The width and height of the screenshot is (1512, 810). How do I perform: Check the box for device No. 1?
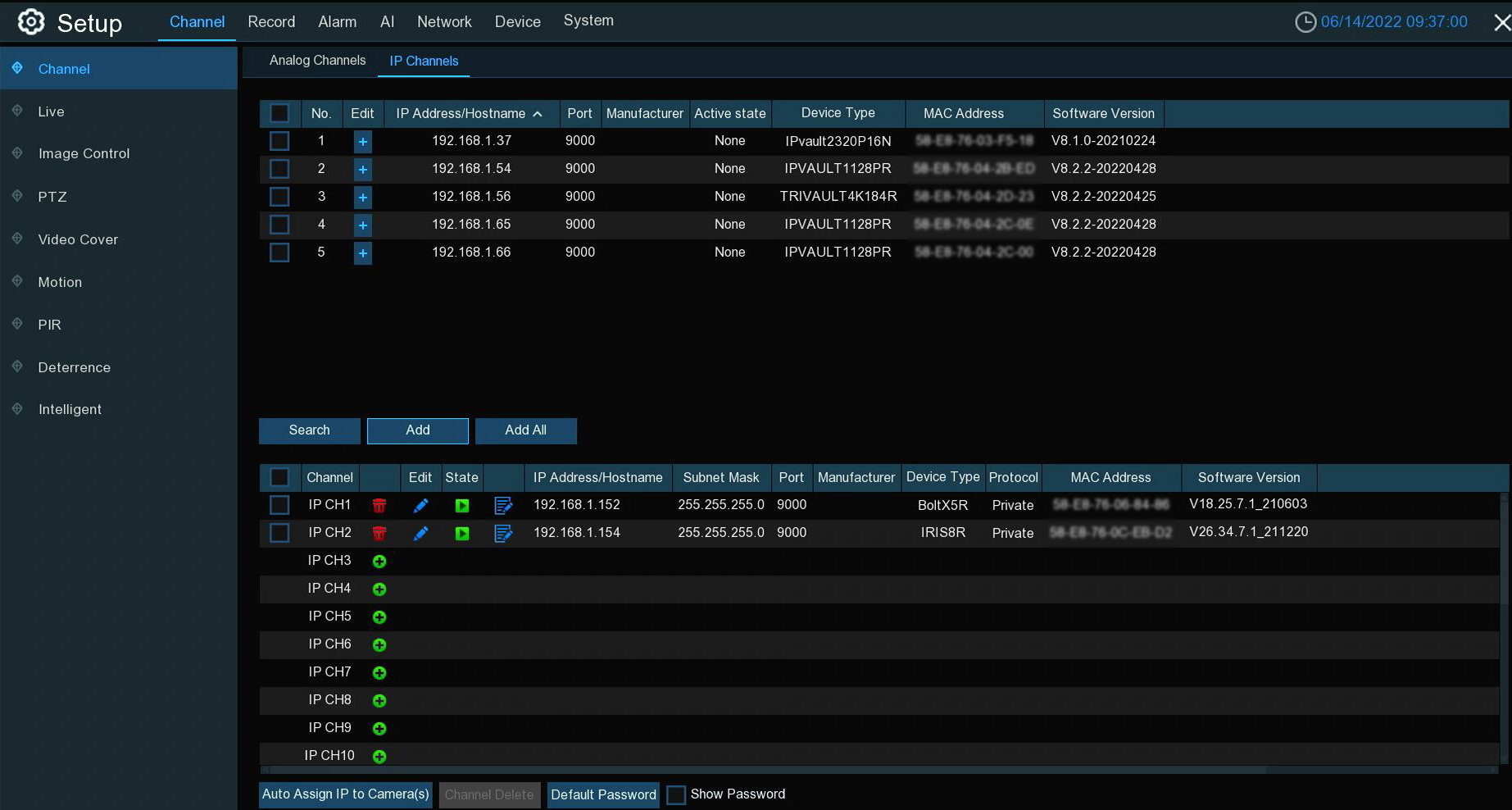pos(279,141)
